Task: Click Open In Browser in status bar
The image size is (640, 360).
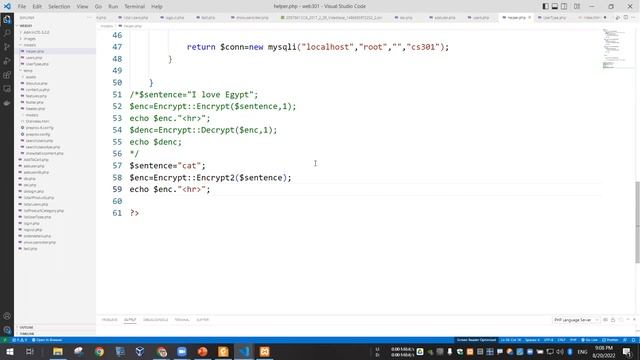Action: click(x=47, y=340)
